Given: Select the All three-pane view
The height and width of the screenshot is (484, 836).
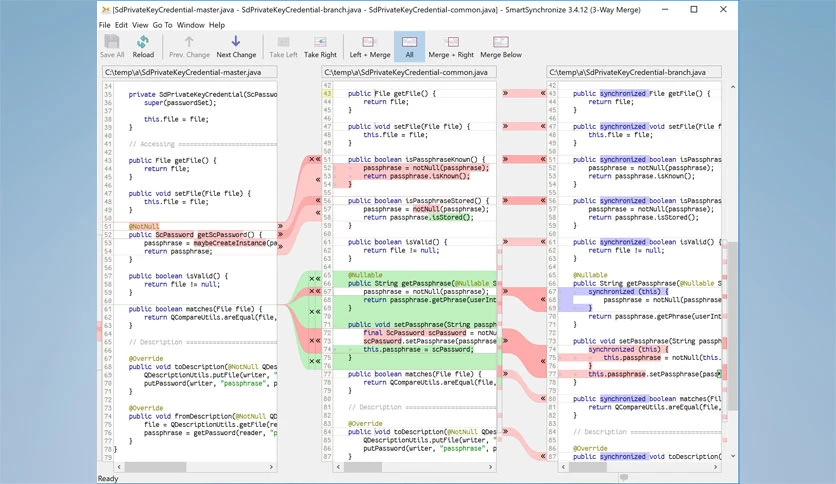Looking at the screenshot, I should coord(409,46).
